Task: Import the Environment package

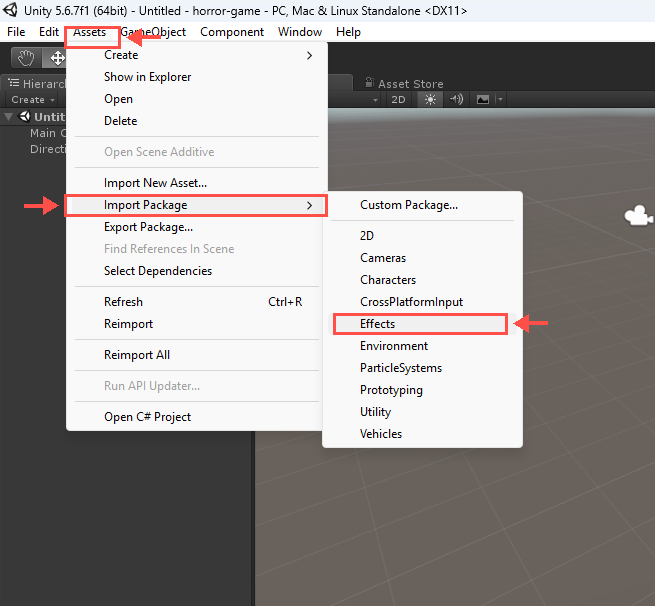Action: 422,346
